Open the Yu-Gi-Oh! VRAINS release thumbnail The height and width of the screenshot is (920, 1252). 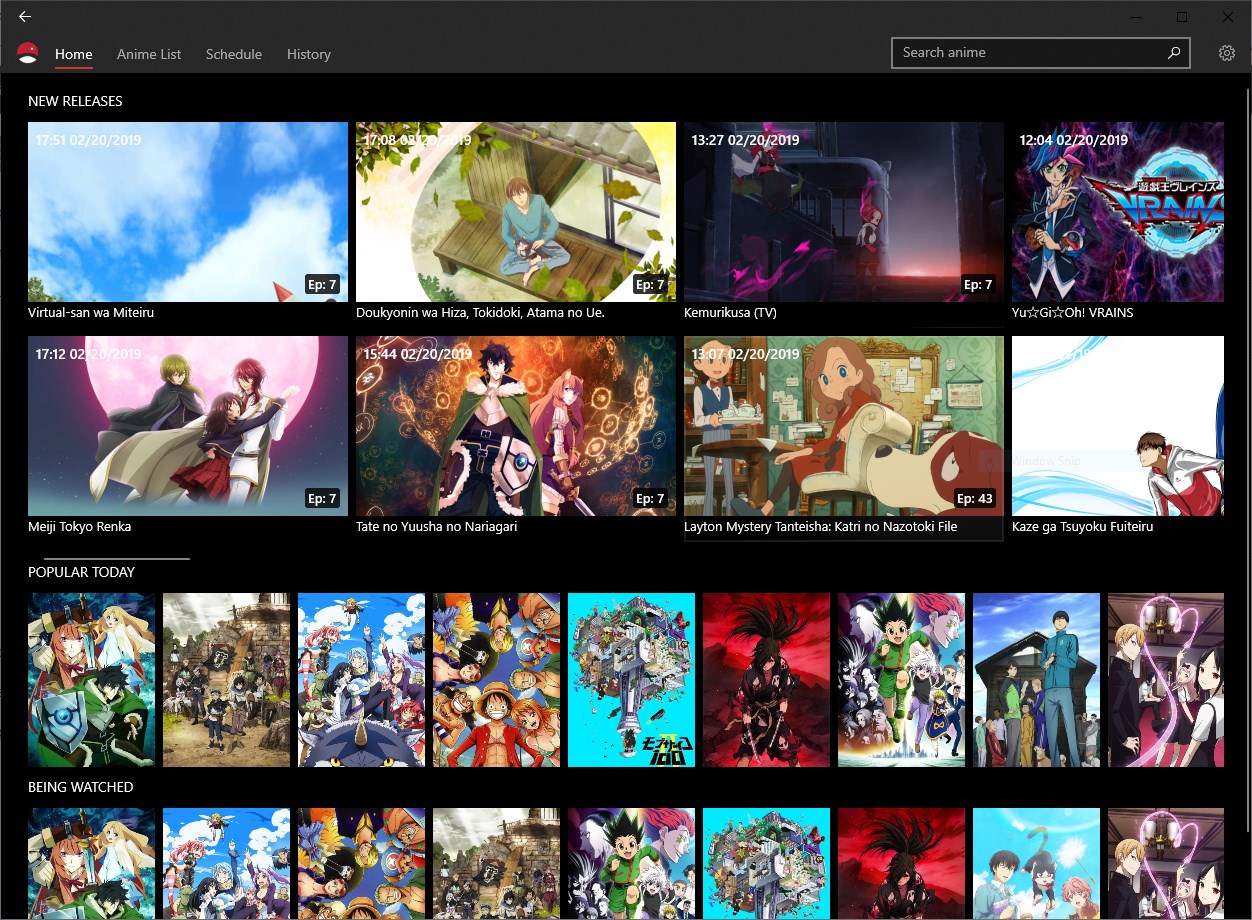click(x=1118, y=212)
